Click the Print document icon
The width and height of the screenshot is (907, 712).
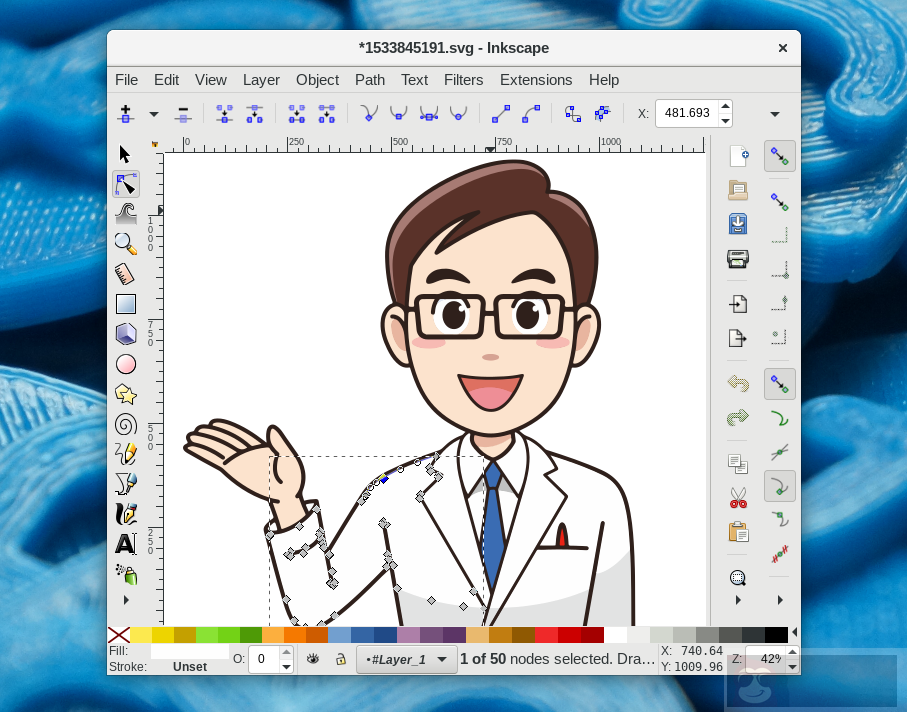tap(738, 259)
